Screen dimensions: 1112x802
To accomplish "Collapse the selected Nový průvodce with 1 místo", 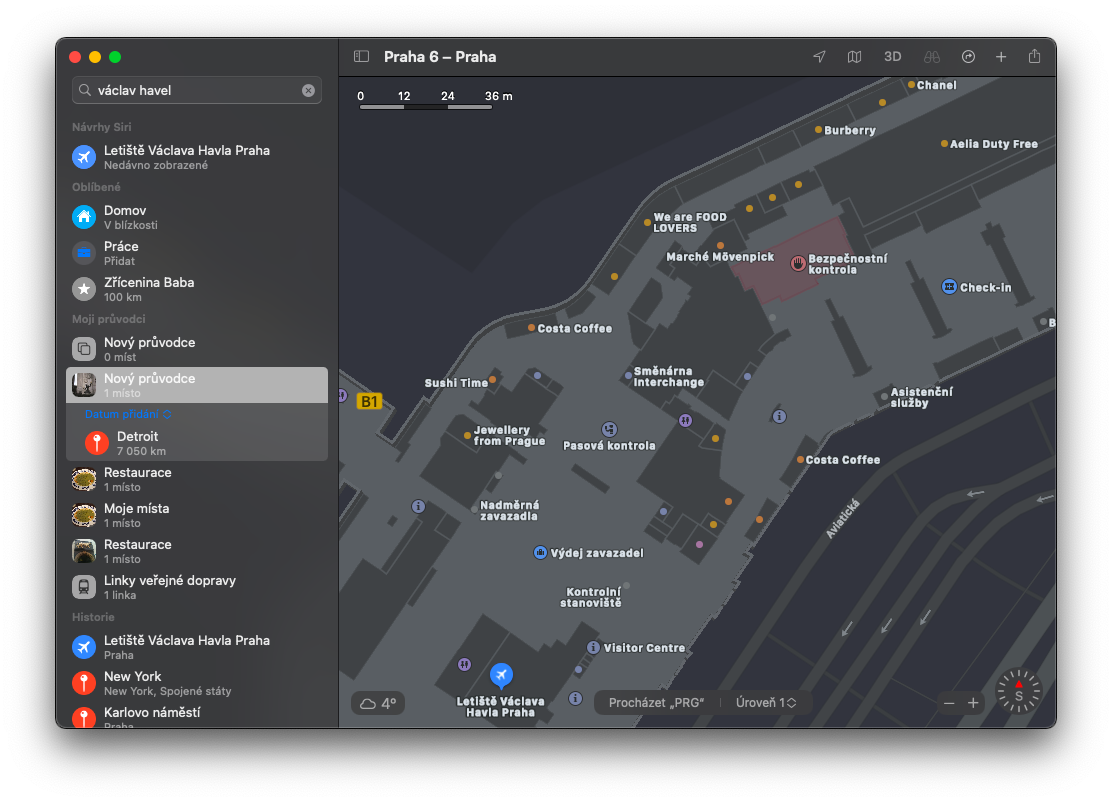I will tap(196, 385).
